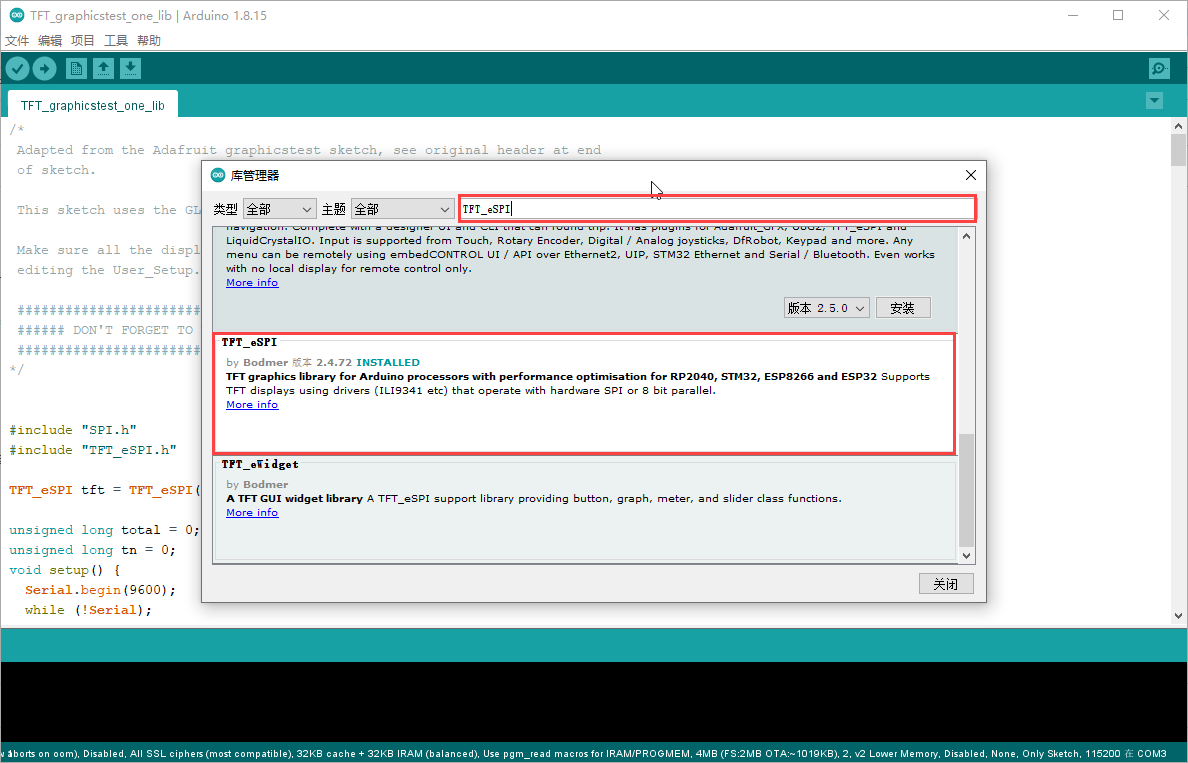Open the 编辑 menu
This screenshot has width=1188, height=763.
tap(50, 41)
